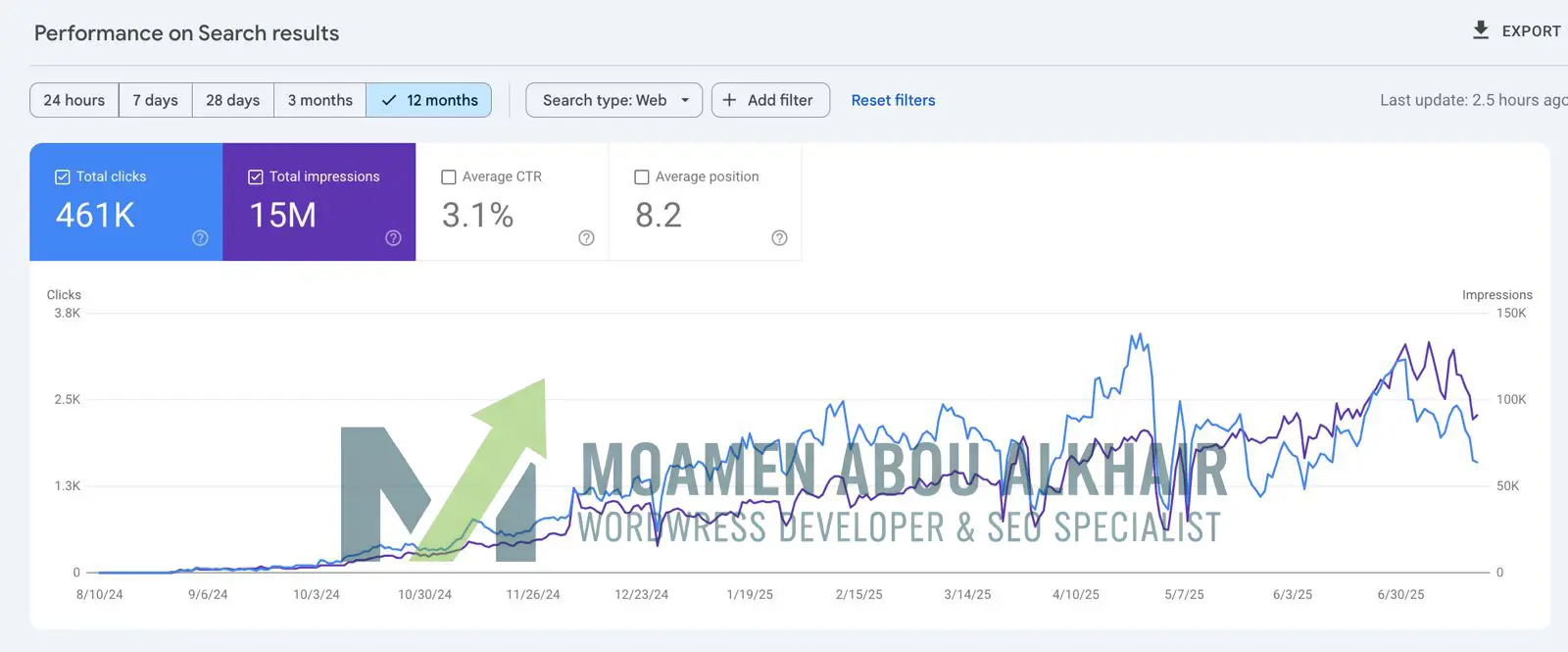
Task: Open help icon on Total impressions card
Action: click(x=393, y=238)
